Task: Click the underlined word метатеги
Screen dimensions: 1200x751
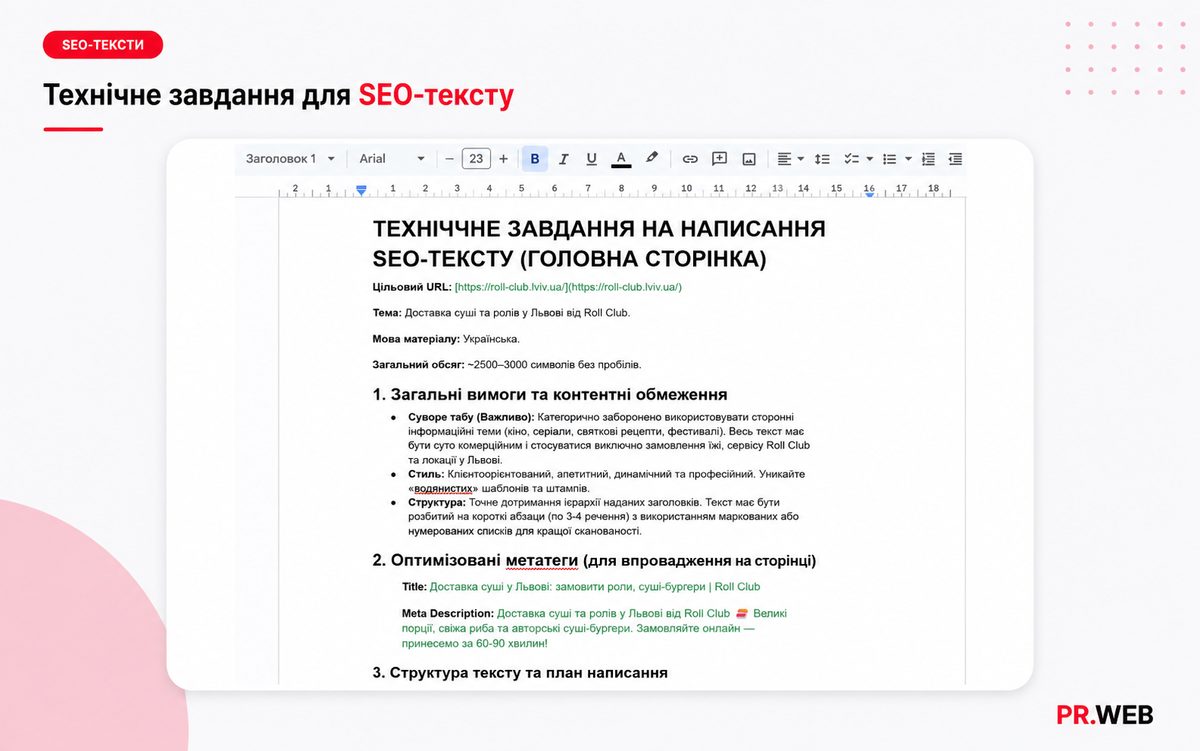Action: pyautogui.click(x=542, y=561)
